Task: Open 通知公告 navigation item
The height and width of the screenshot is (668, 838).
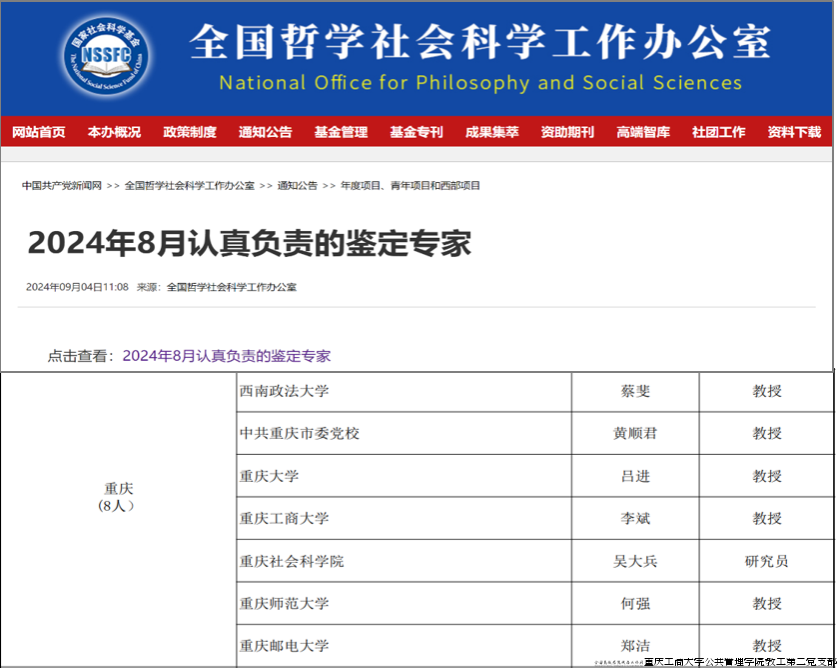Action: pos(265,132)
